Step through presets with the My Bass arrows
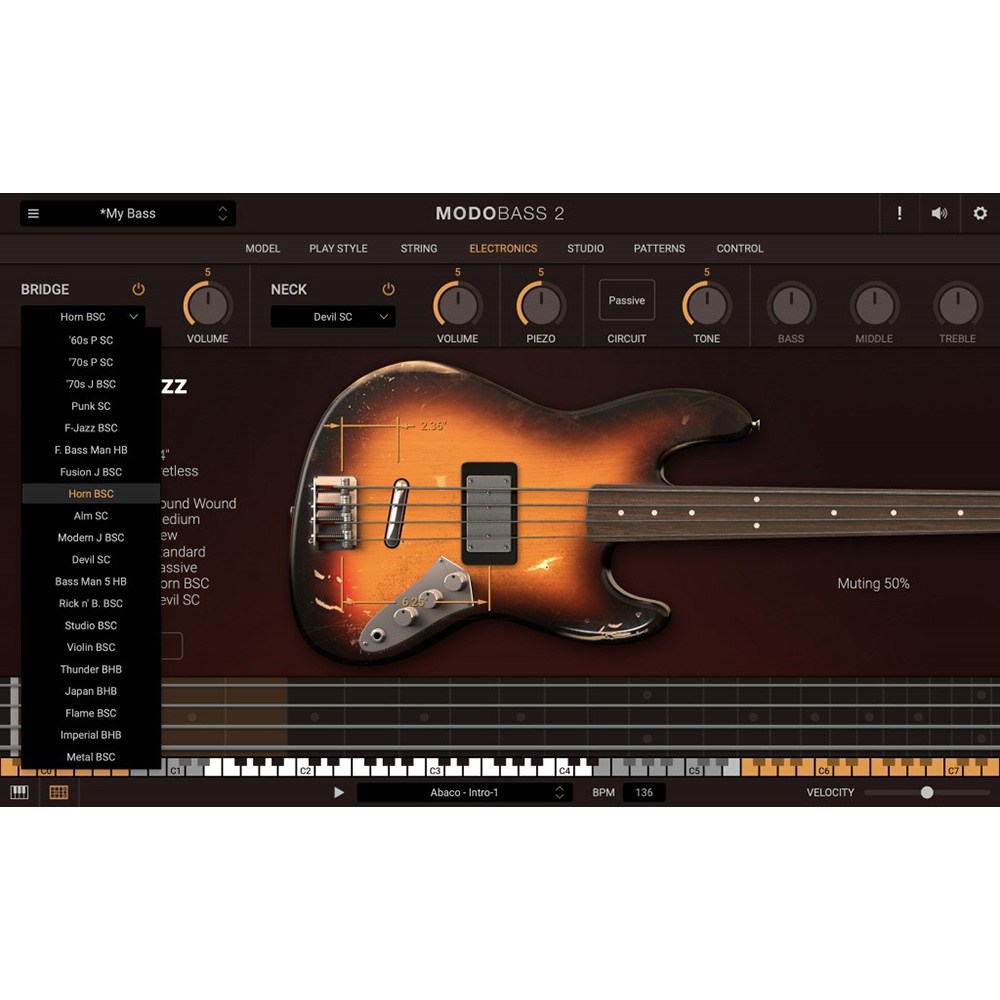The height and width of the screenshot is (1000, 1000). (223, 214)
